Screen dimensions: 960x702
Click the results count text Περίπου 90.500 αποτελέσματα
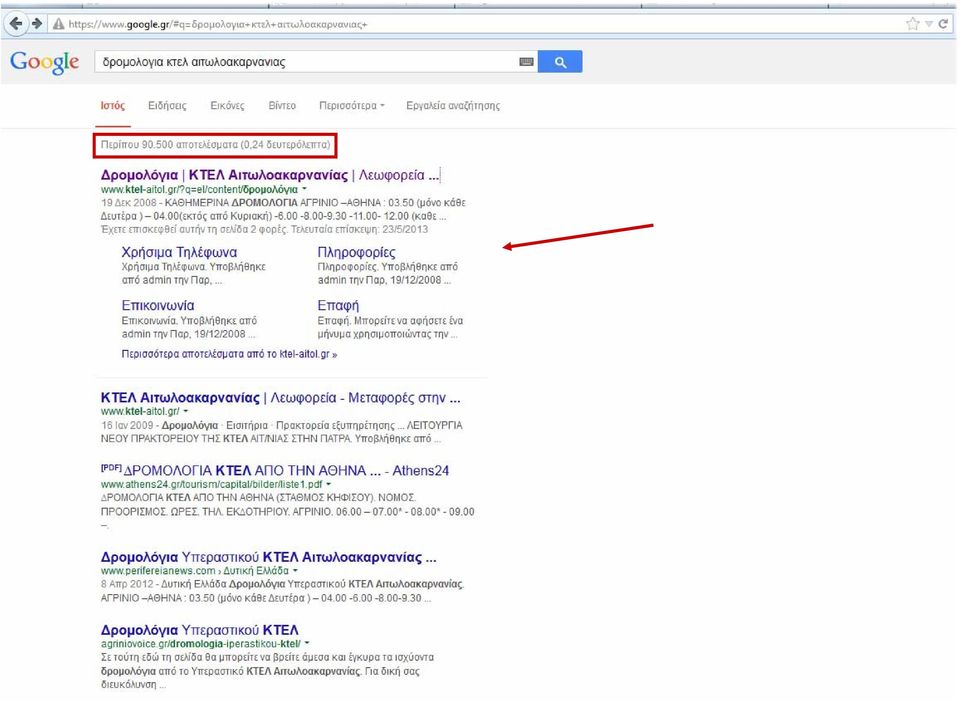pyautogui.click(x=216, y=145)
